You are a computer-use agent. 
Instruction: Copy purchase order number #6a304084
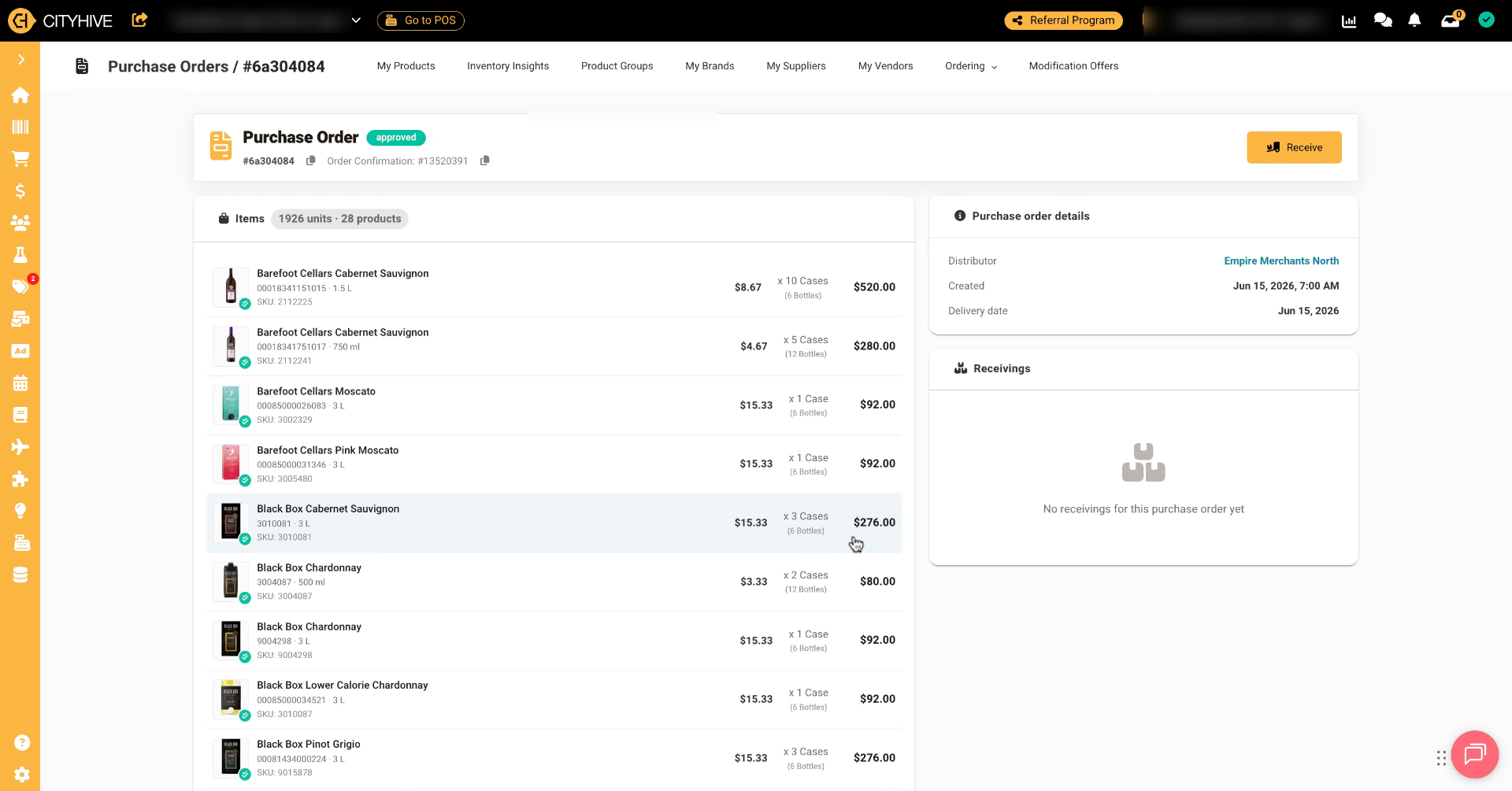pos(311,161)
